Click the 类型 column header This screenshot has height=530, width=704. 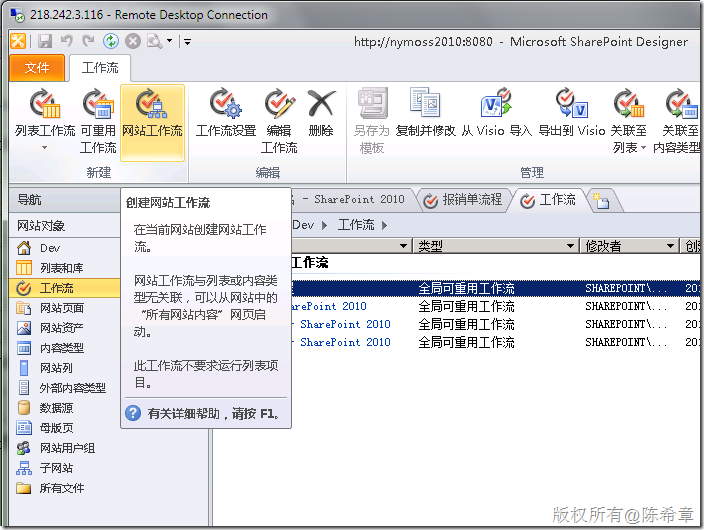[496, 246]
